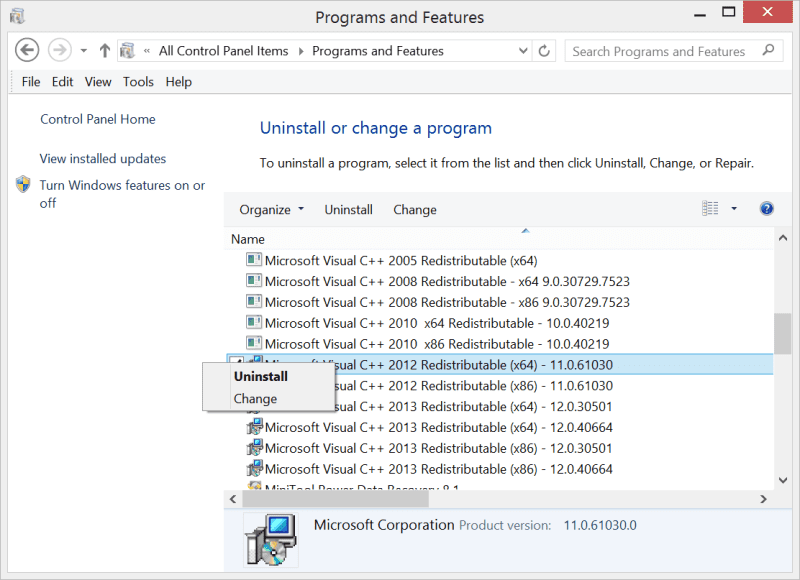Select Visual C++ 2010 x64 Redistributable 10.0.40219
The width and height of the screenshot is (800, 580).
[x=437, y=323]
